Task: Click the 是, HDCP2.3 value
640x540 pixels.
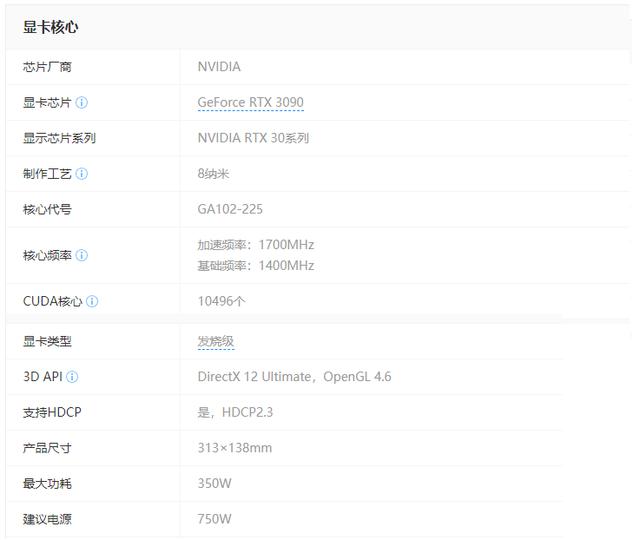Action: click(x=235, y=412)
